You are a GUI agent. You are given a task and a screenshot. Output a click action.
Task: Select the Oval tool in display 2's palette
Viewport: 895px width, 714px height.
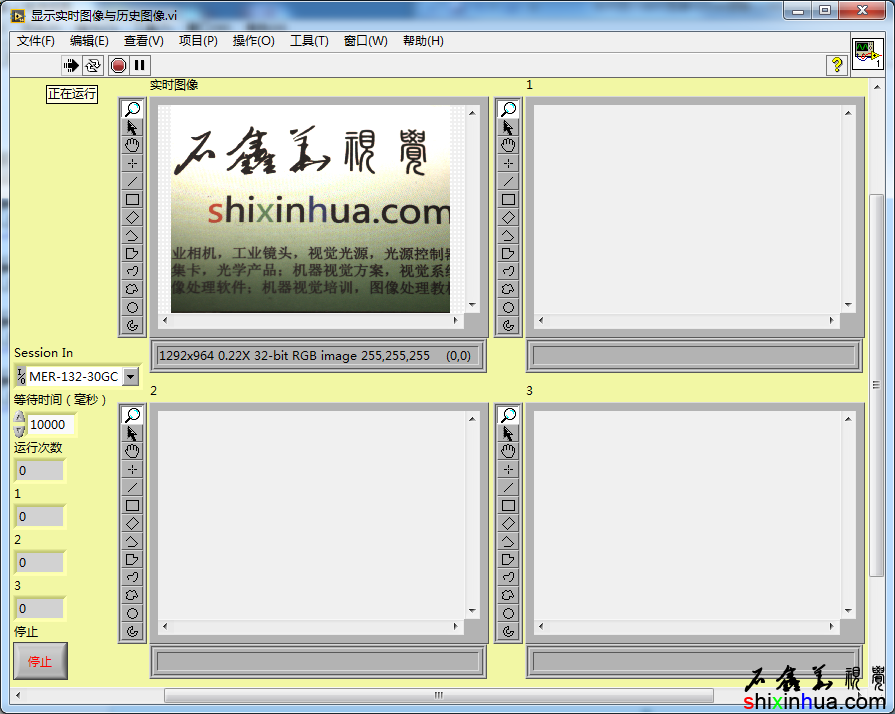(x=132, y=613)
